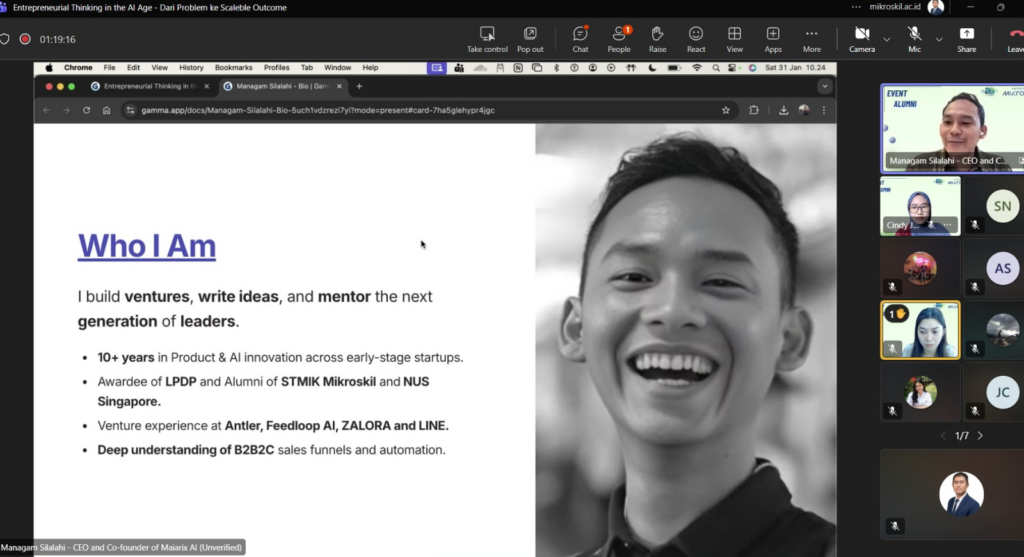The width and height of the screenshot is (1024, 557).
Task: Raise your hand in the meeting
Action: pyautogui.click(x=657, y=39)
